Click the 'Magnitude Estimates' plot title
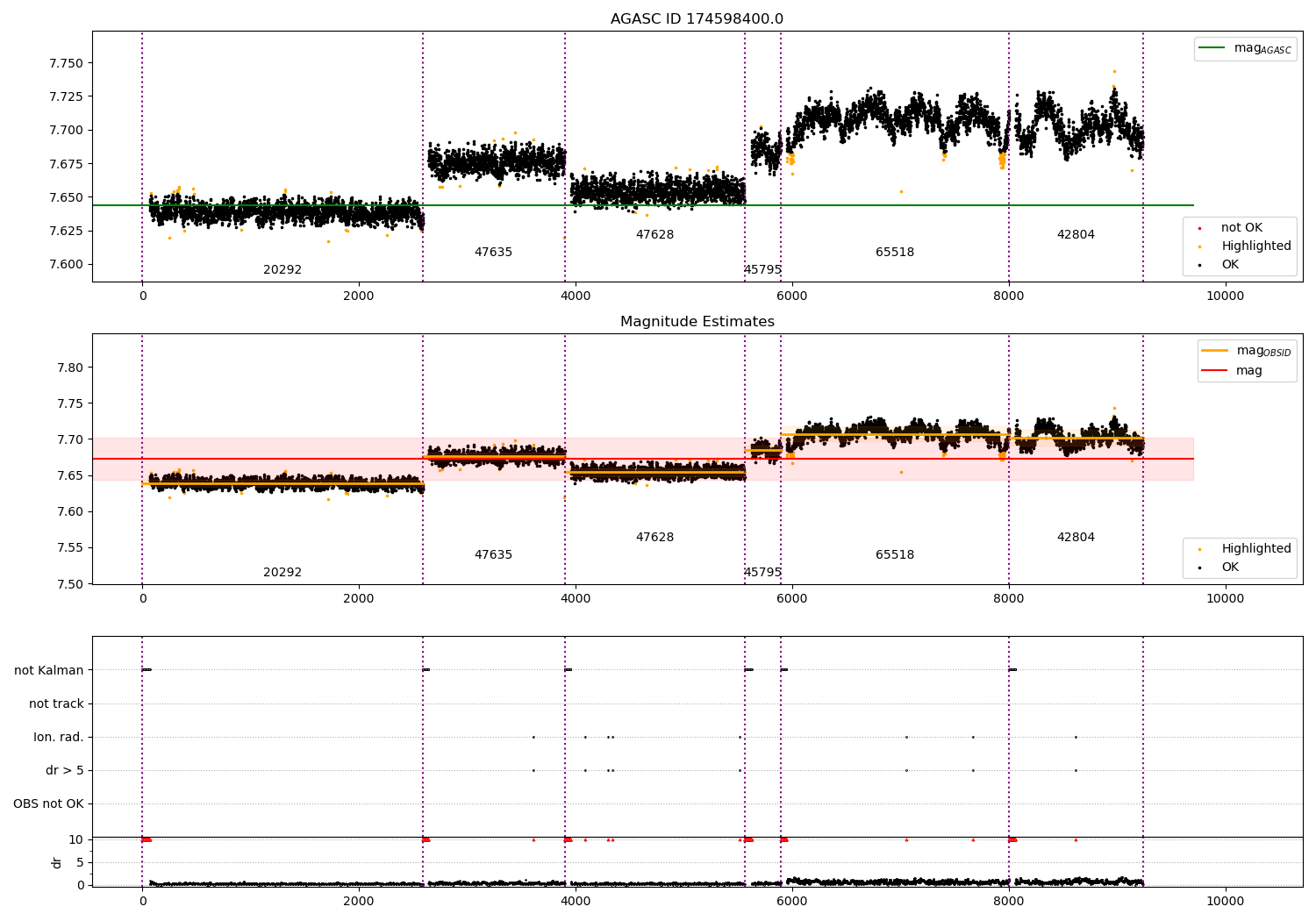 click(697, 322)
